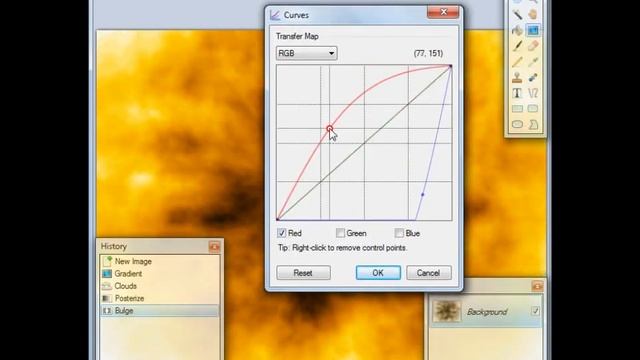Select the Text tool
Viewport: 640px width, 360px height.
pyautogui.click(x=518, y=93)
